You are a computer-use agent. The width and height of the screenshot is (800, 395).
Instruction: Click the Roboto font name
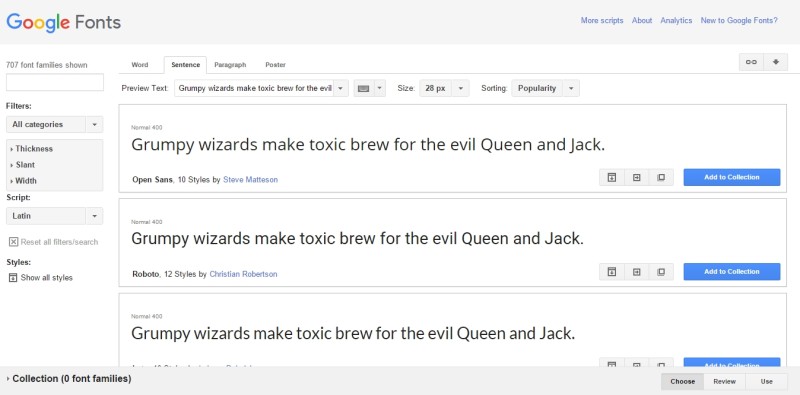coord(145,274)
